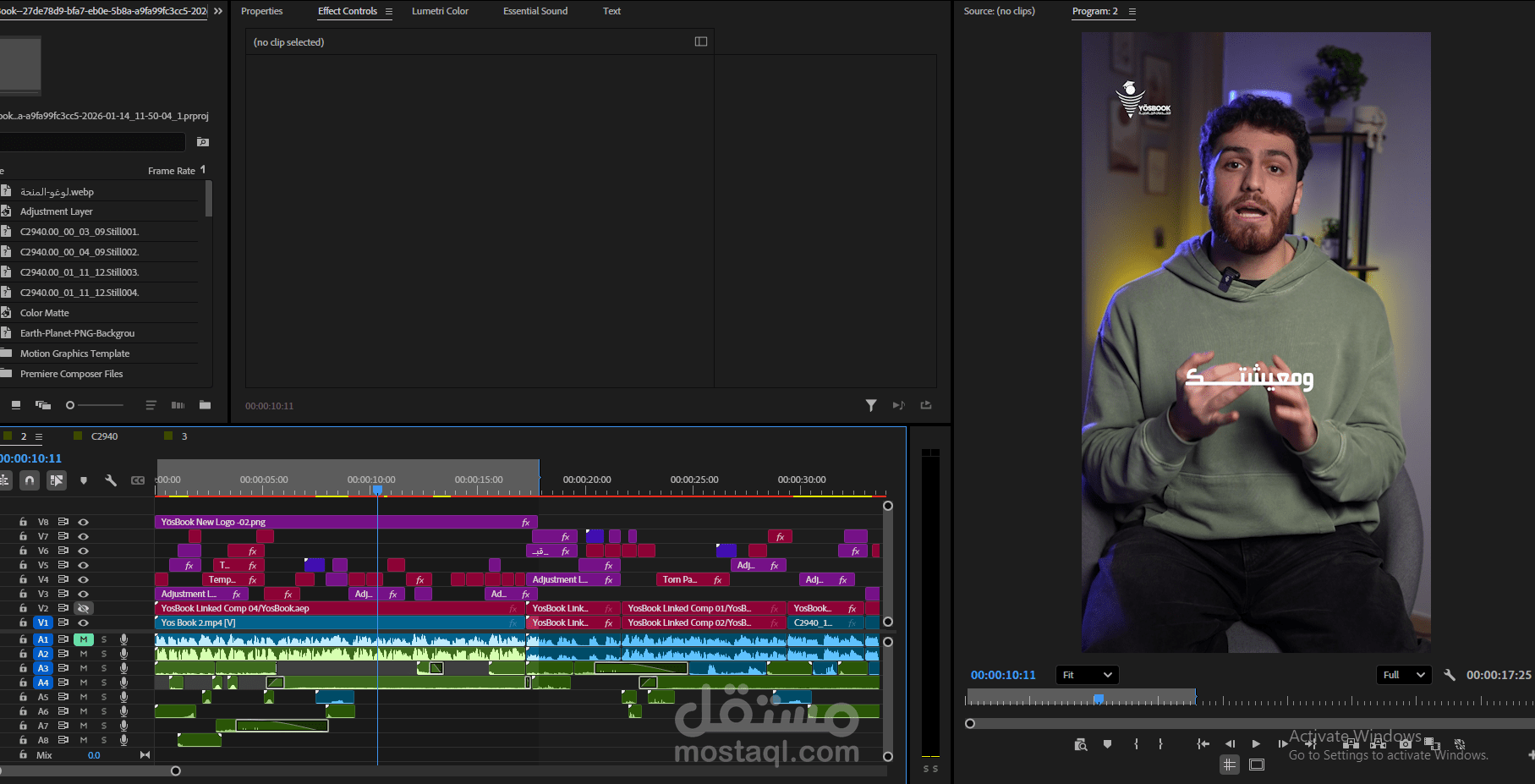This screenshot has width=1535, height=784.
Task: Open Program monitor panel menu
Action: coord(1132,12)
